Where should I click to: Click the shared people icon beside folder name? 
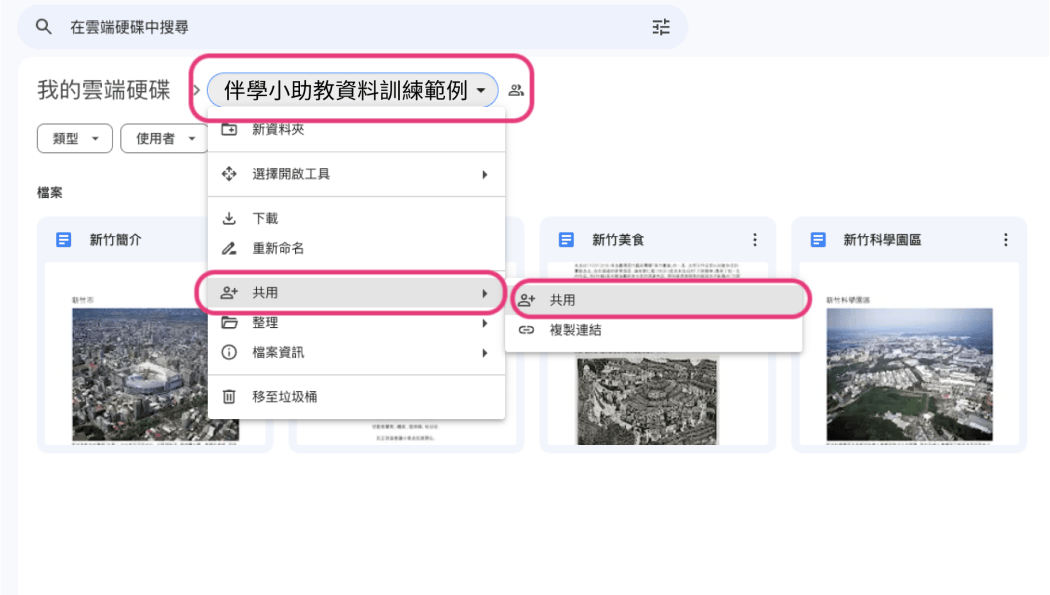pos(516,90)
